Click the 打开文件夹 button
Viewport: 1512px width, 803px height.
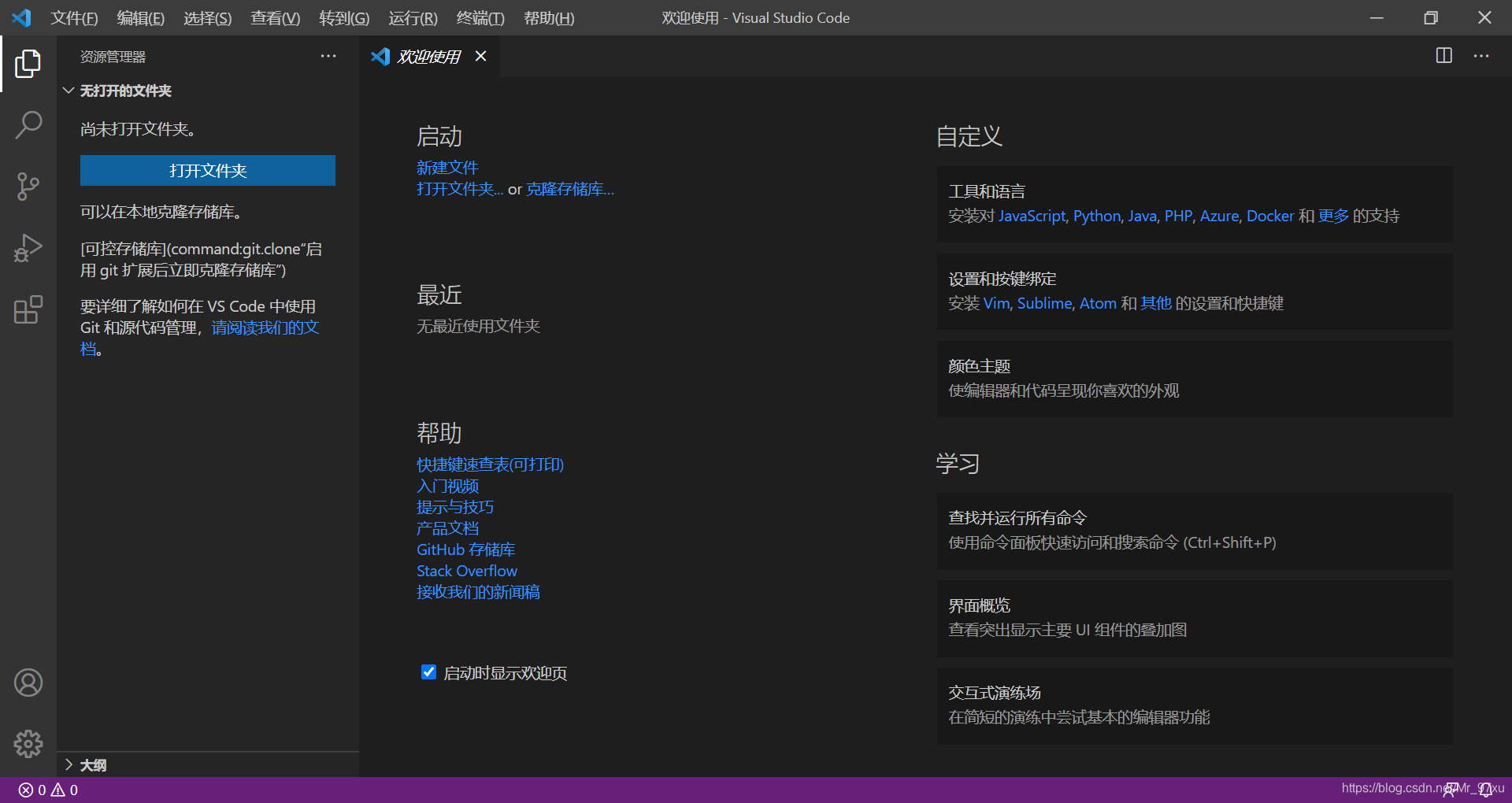(x=208, y=171)
